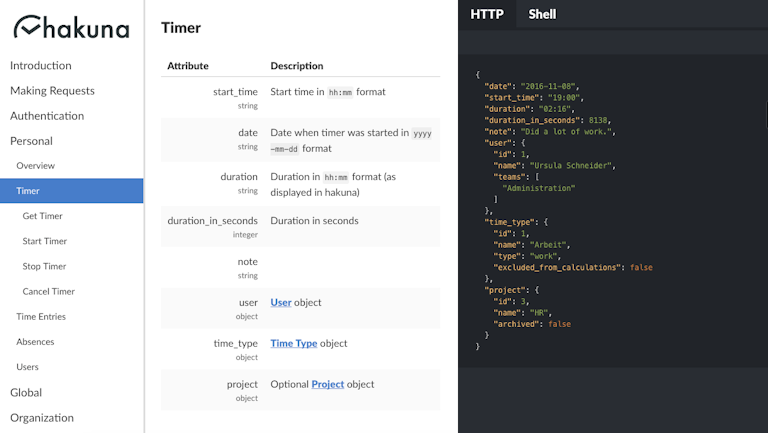Follow the Time Type link

pyautogui.click(x=294, y=343)
